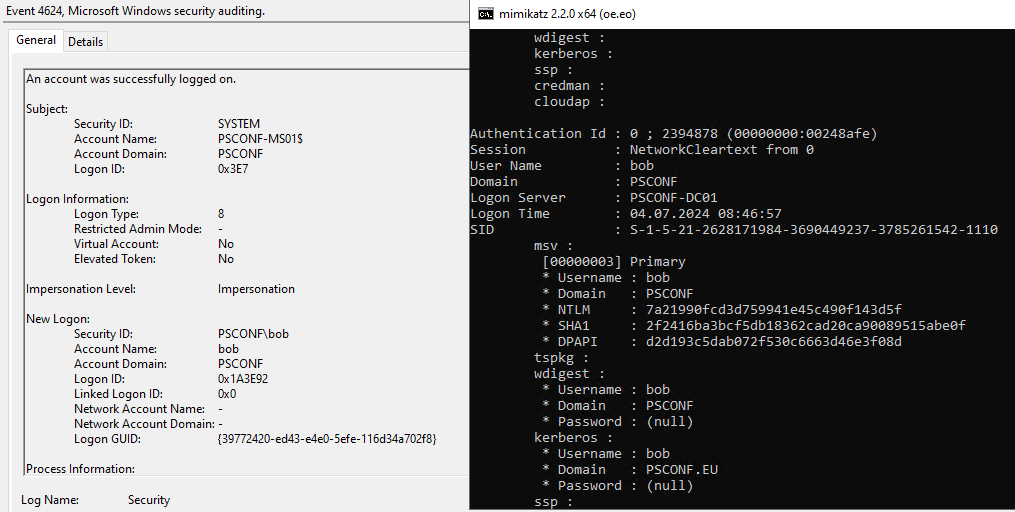Click the Network Account Domain label
The image size is (1015, 512).
(x=144, y=423)
